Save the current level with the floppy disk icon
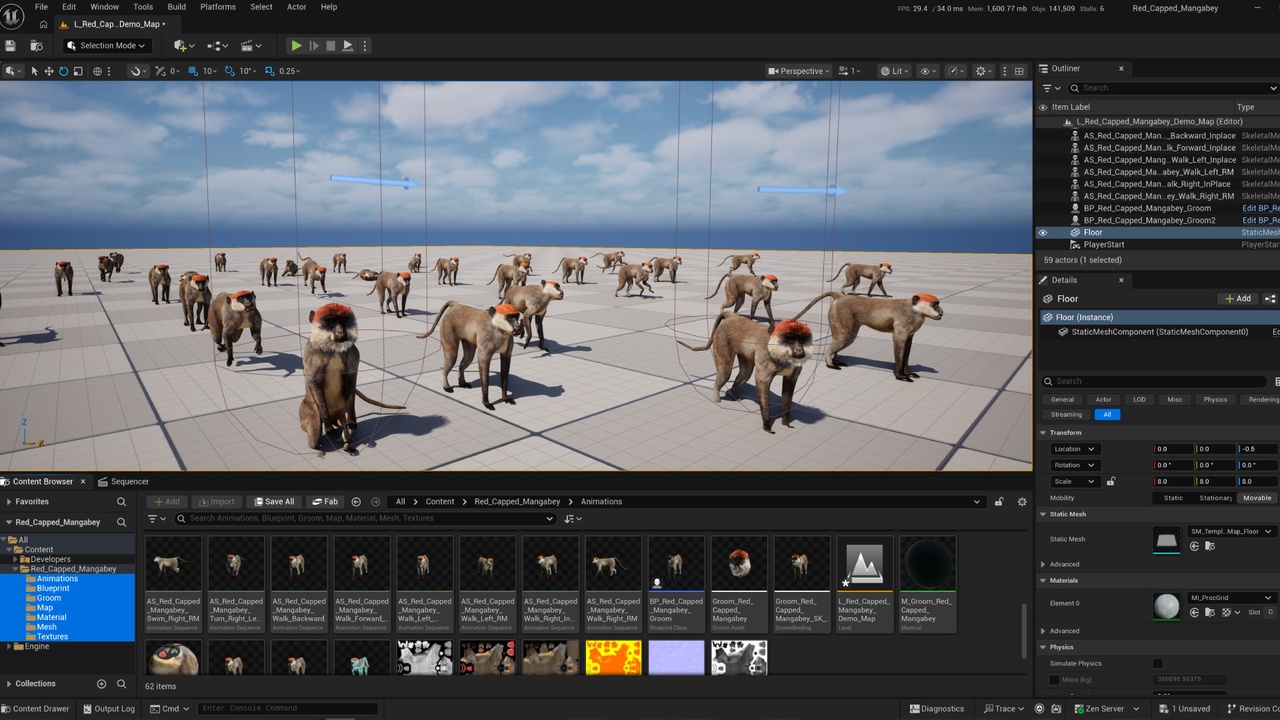Viewport: 1280px width, 720px height. (10, 45)
